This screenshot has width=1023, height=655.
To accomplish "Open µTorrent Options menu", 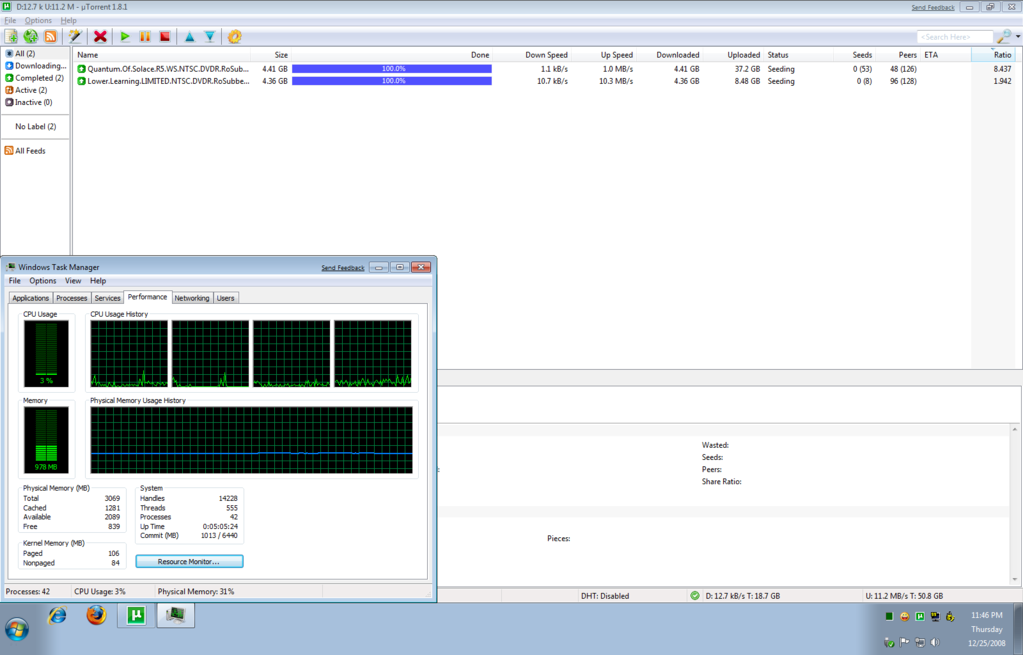I will 38,20.
